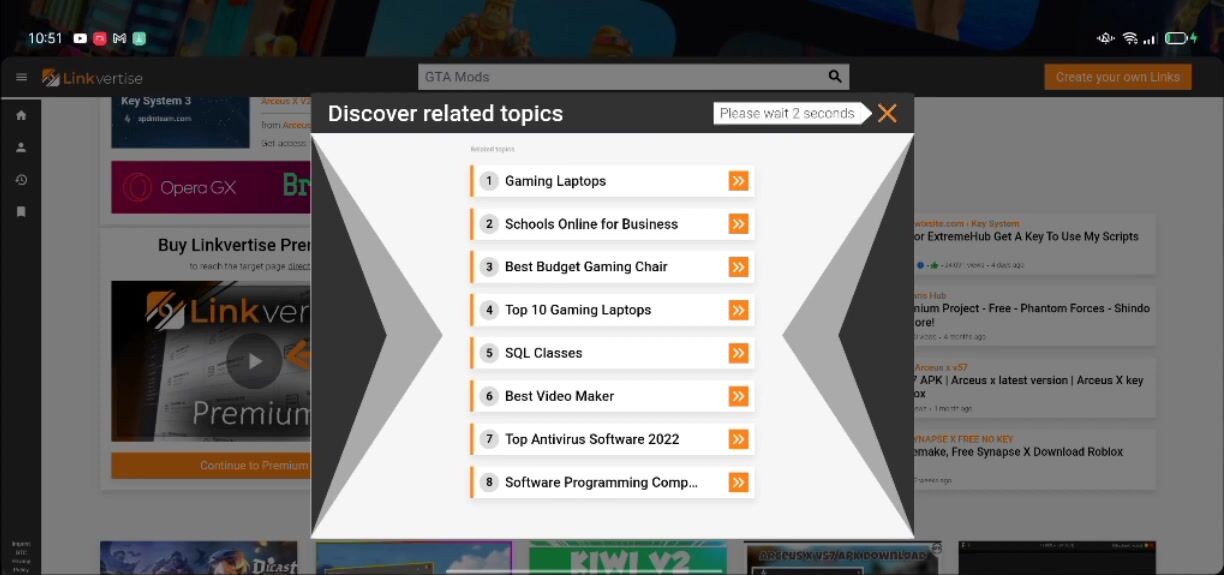
Task: Open the Arceus XV57 APK Download thumbnail
Action: pos(843,558)
